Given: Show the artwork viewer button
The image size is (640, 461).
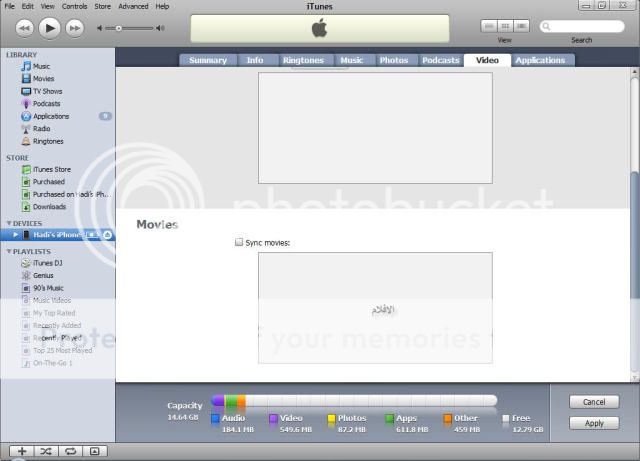Looking at the screenshot, I should click(95, 451).
